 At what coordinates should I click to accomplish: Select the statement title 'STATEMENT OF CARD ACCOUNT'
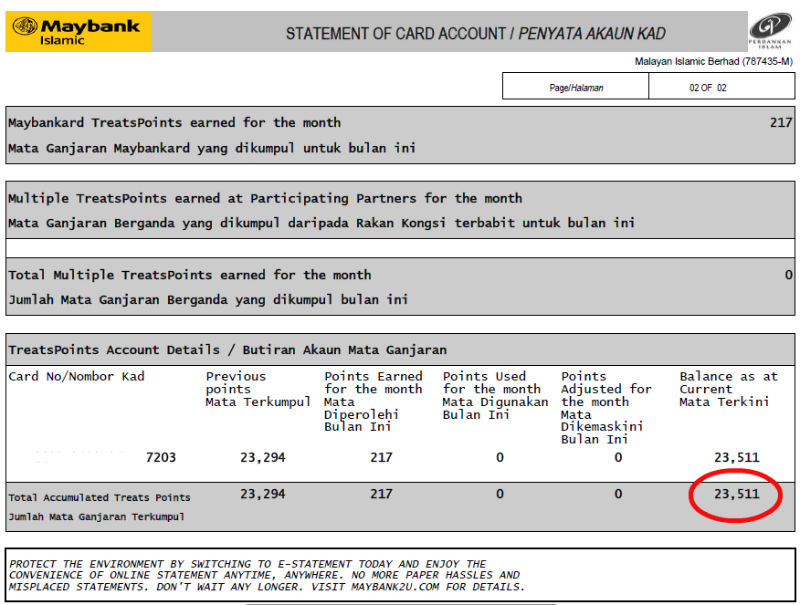[x=395, y=34]
